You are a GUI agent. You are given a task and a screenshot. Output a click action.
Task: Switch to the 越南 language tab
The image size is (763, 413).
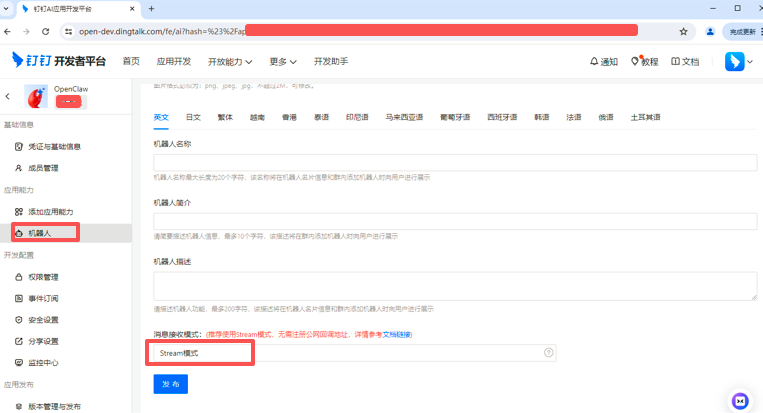pyautogui.click(x=257, y=117)
